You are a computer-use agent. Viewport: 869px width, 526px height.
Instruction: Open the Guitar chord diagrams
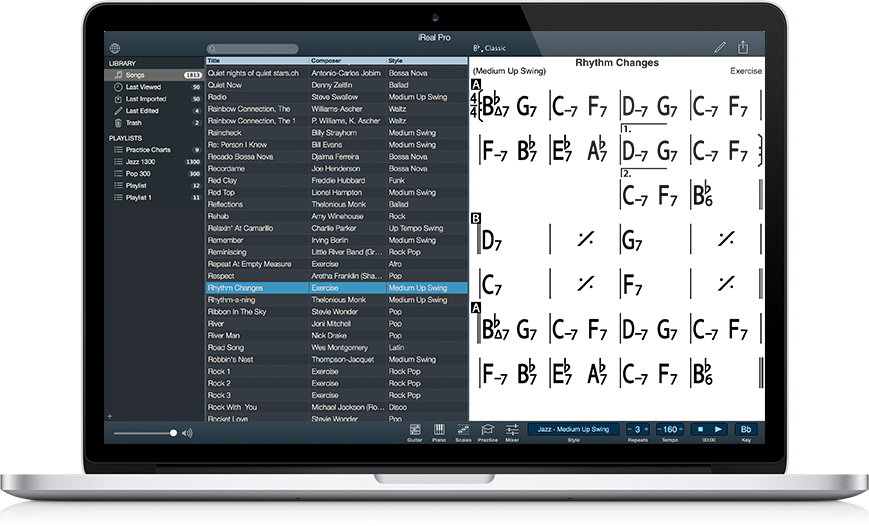tap(414, 431)
